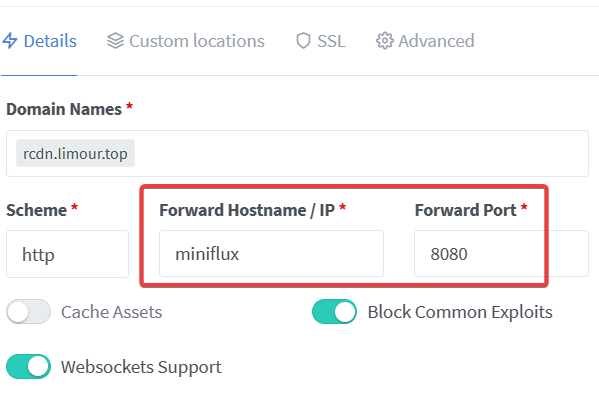This screenshot has height=406, width=599.
Task: Turn off the Websockets Support toggle switch
Action: tap(28, 367)
